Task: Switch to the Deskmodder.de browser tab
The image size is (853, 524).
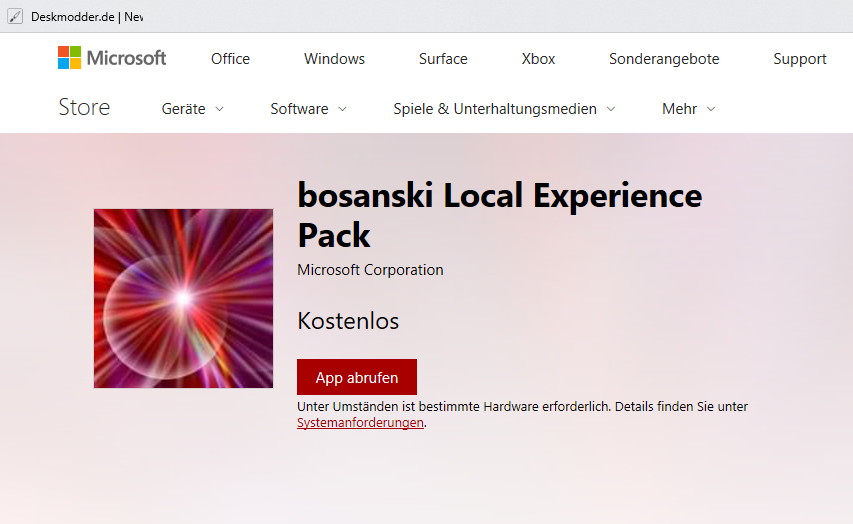Action: click(x=76, y=17)
